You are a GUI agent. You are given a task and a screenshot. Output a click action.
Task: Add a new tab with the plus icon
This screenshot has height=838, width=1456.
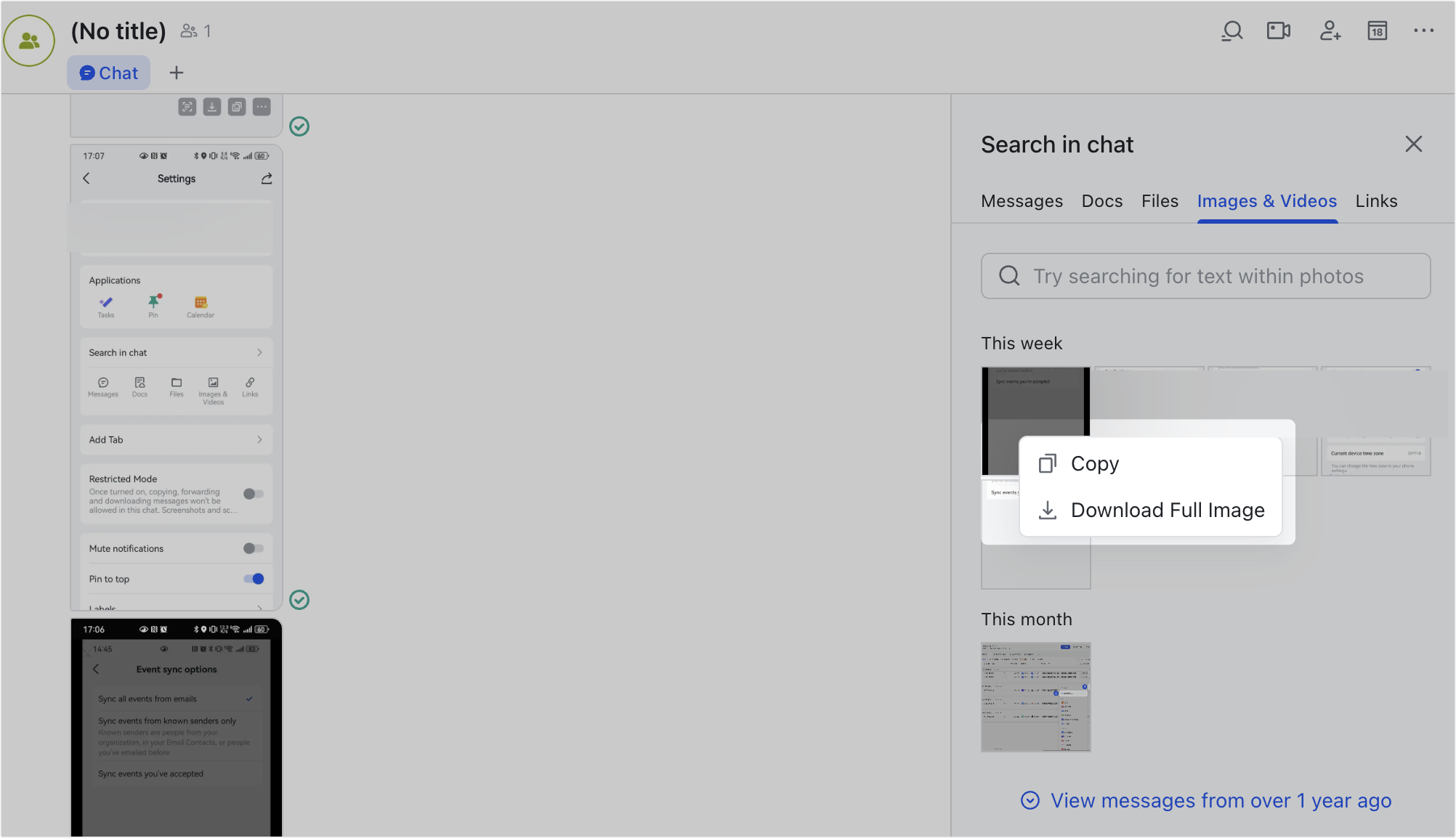(177, 73)
